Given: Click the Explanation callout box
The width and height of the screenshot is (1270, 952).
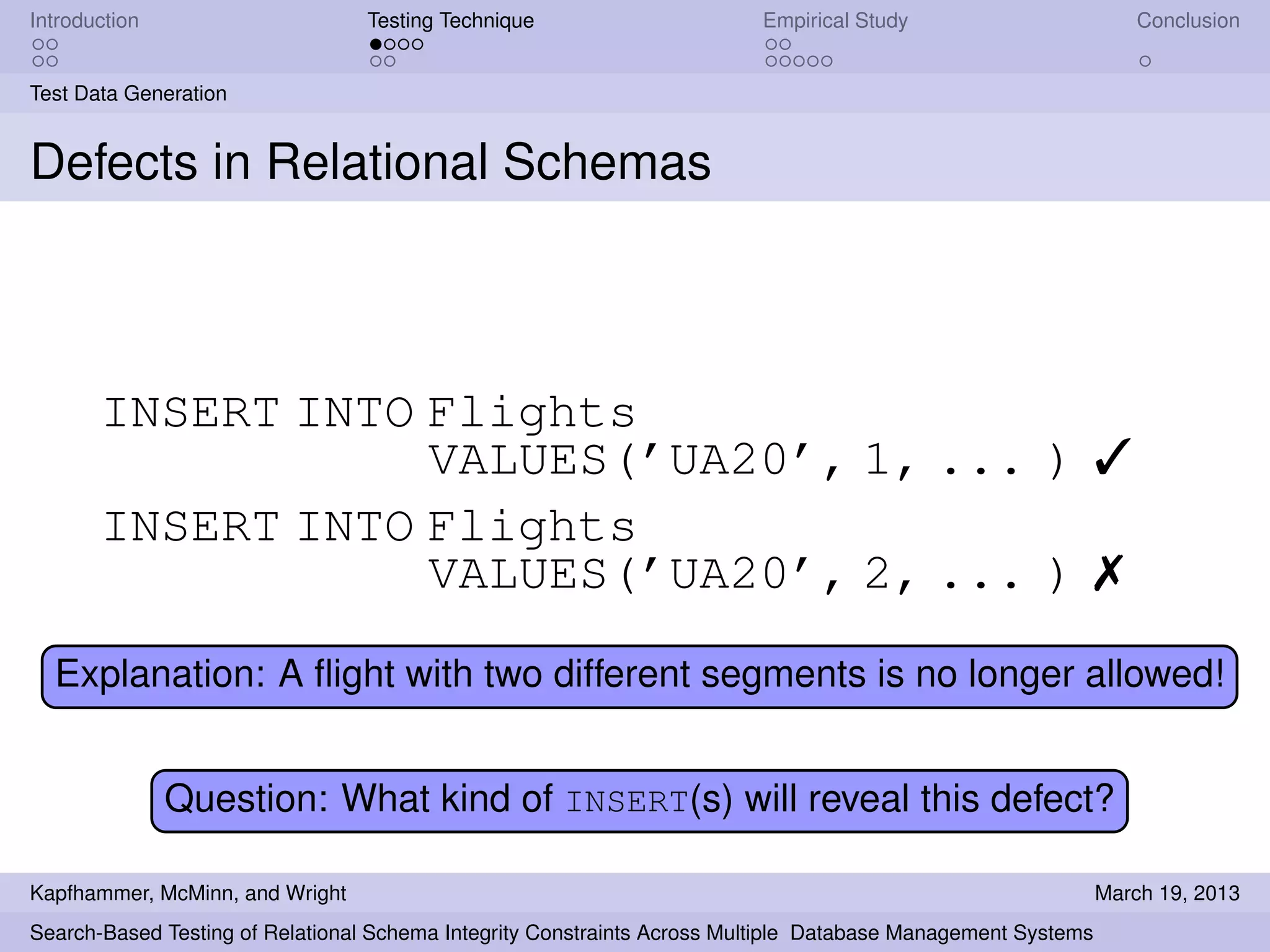Looking at the screenshot, I should pos(639,676).
